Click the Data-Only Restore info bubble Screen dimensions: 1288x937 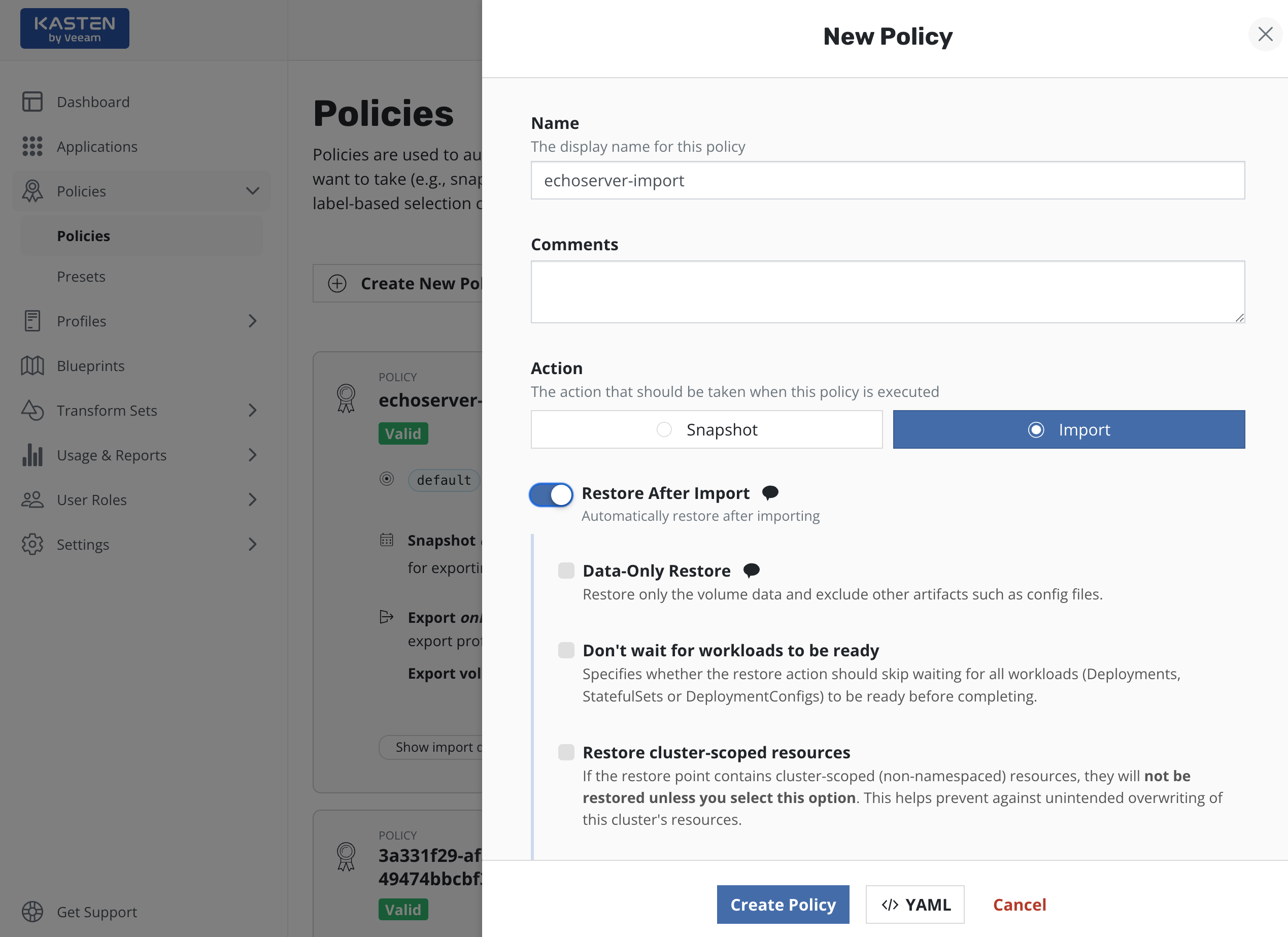coord(751,570)
